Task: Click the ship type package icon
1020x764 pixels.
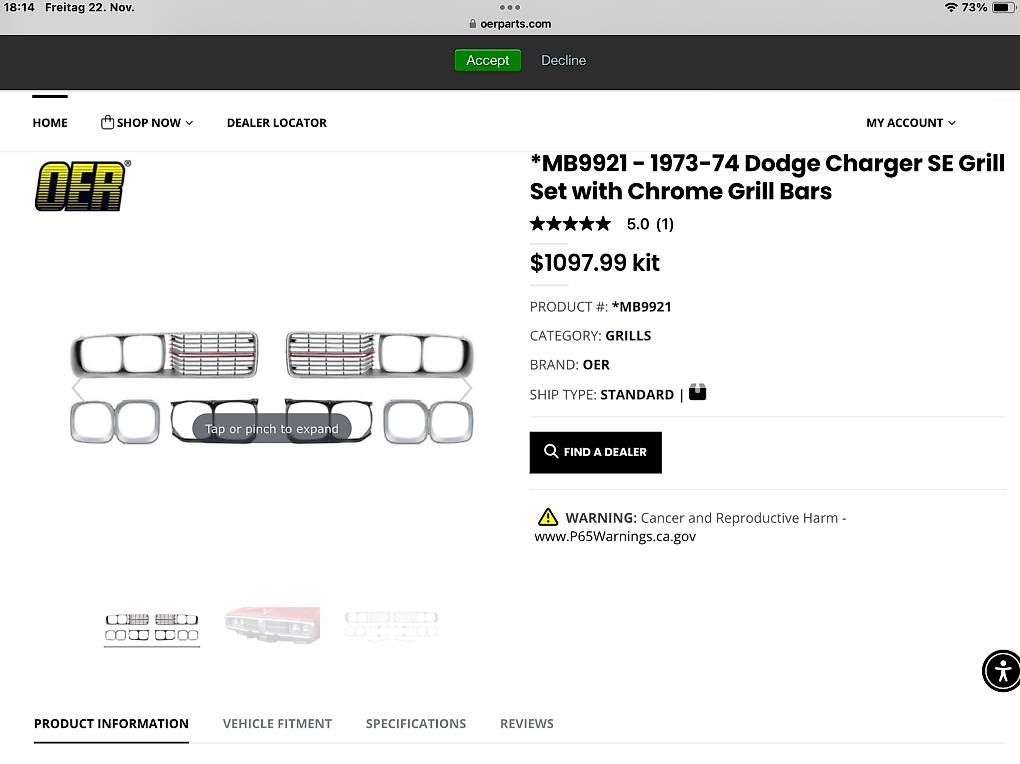Action: (x=698, y=393)
